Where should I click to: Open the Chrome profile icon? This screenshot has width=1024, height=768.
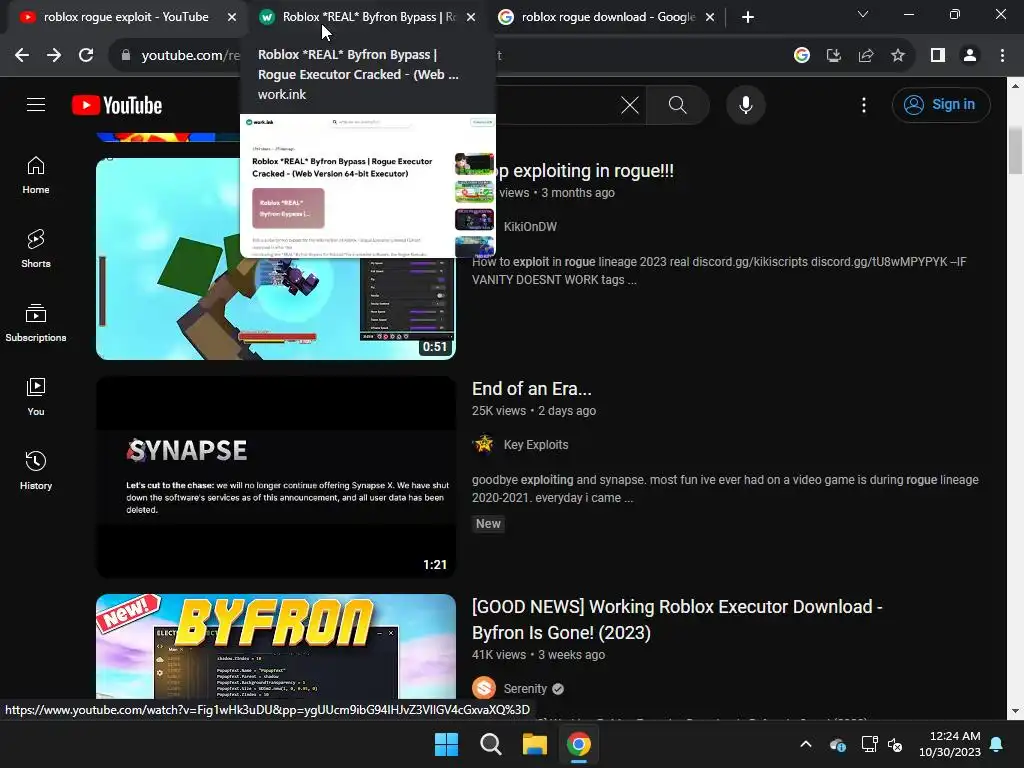coord(970,56)
